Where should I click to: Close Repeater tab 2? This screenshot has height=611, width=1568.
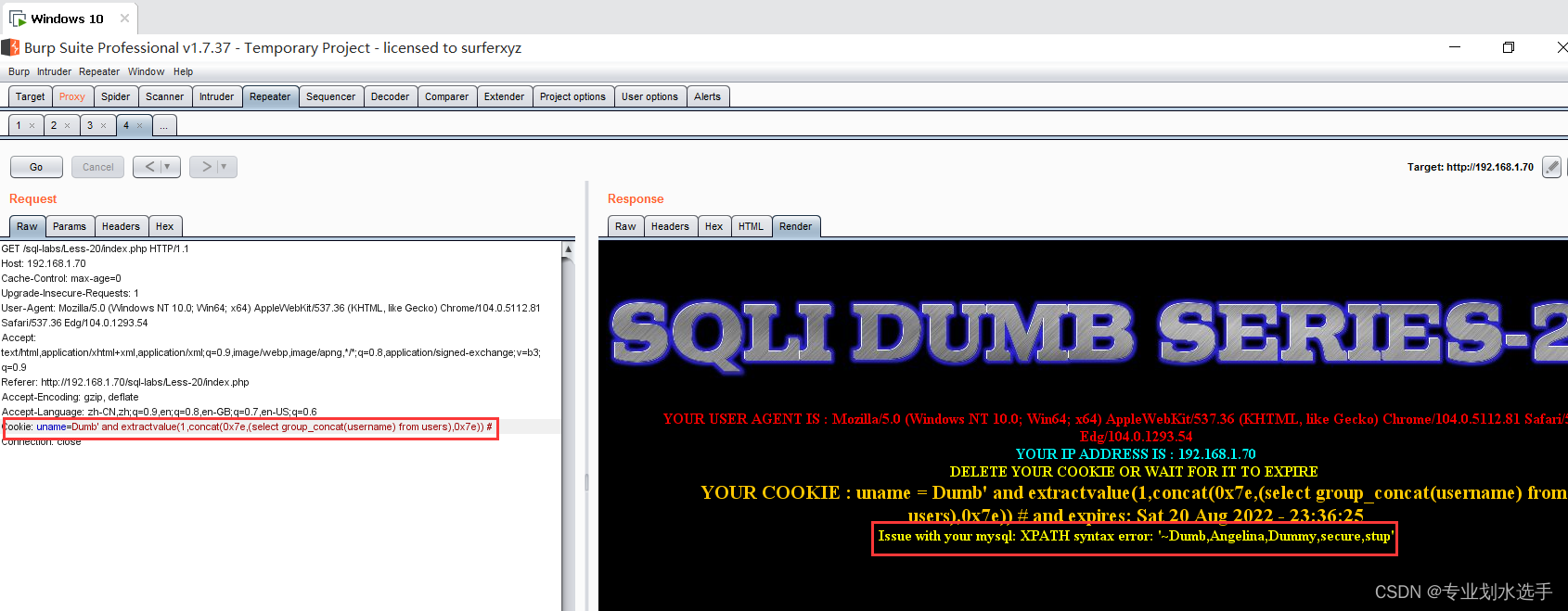click(67, 125)
